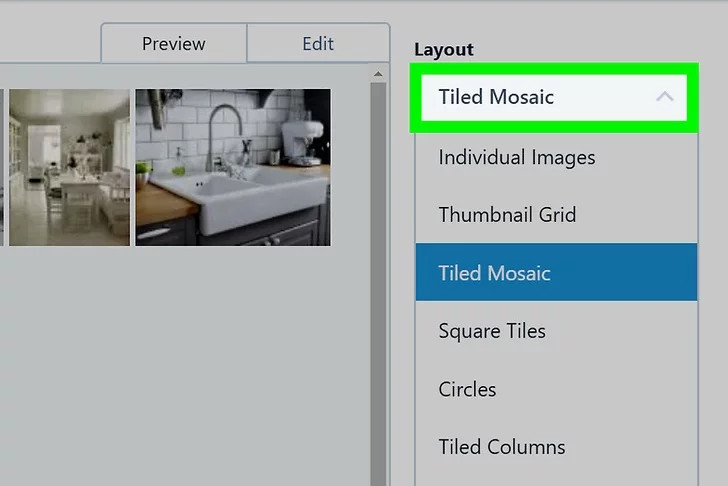Collapse the Layout dropdown with chevron arrow

click(664, 97)
